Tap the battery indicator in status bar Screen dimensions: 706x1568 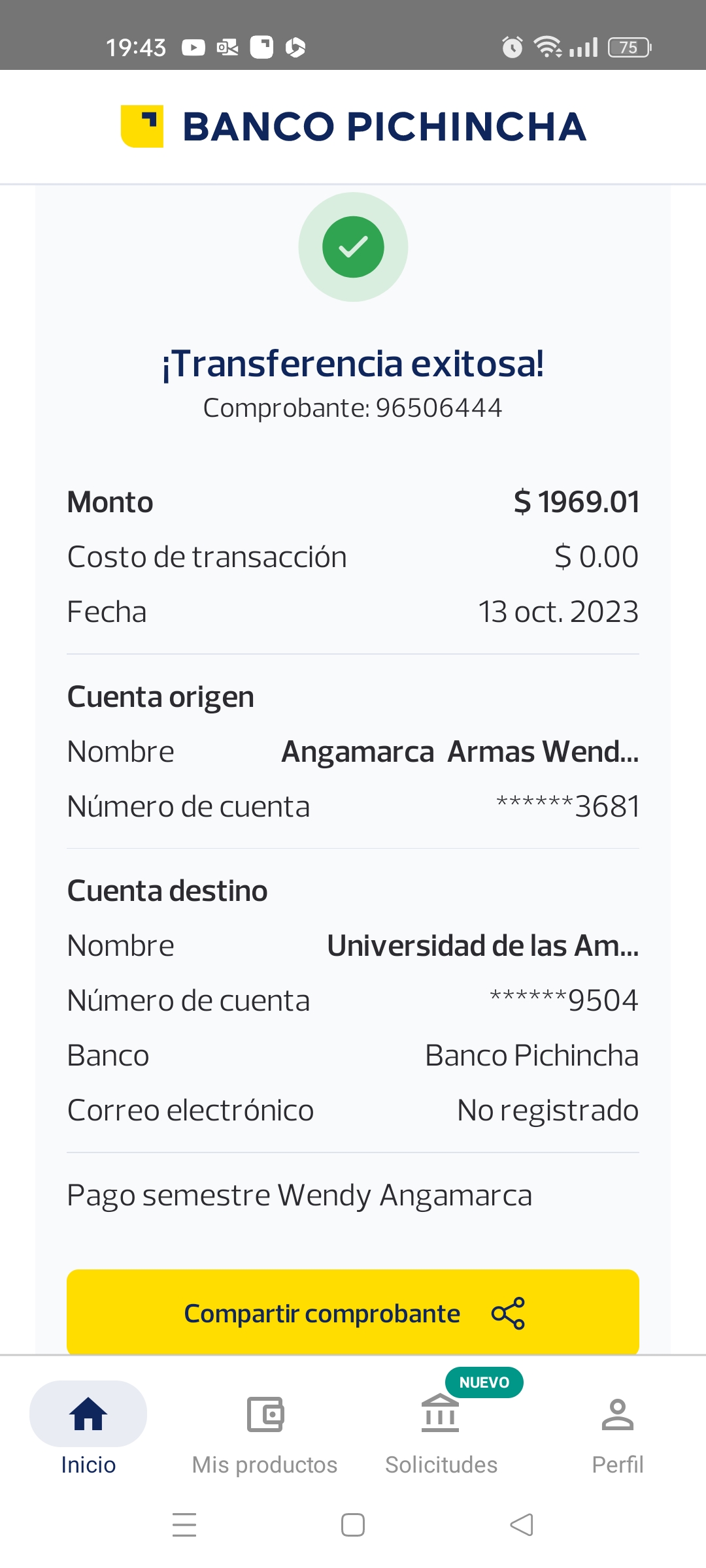(x=629, y=47)
